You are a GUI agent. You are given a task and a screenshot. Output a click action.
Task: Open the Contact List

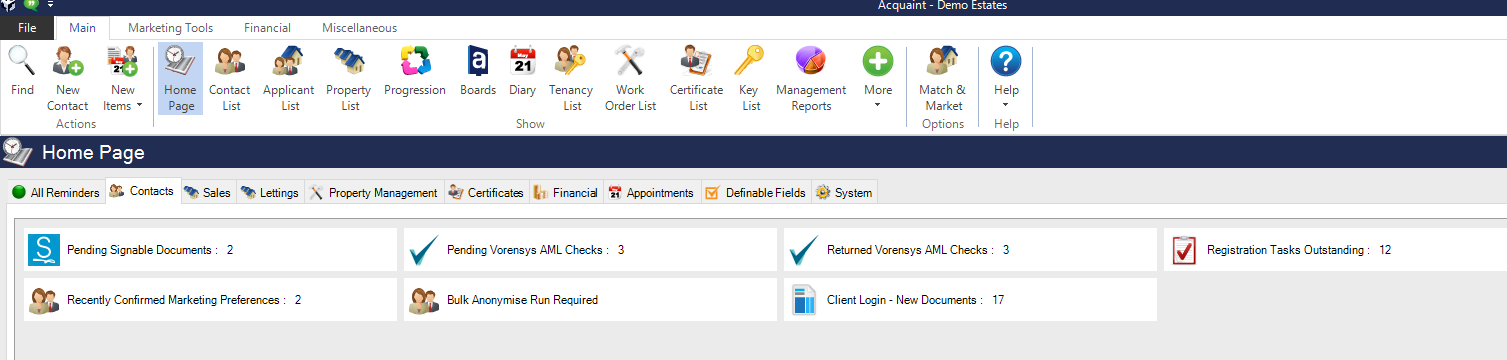click(x=230, y=78)
